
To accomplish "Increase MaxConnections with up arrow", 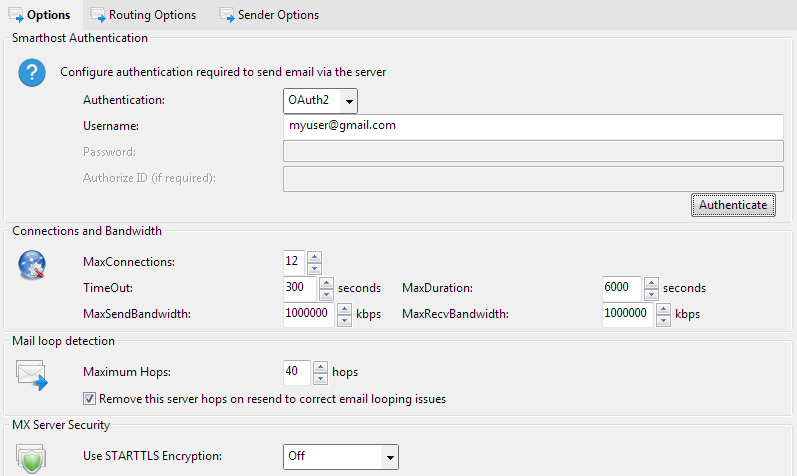I will coord(314,256).
